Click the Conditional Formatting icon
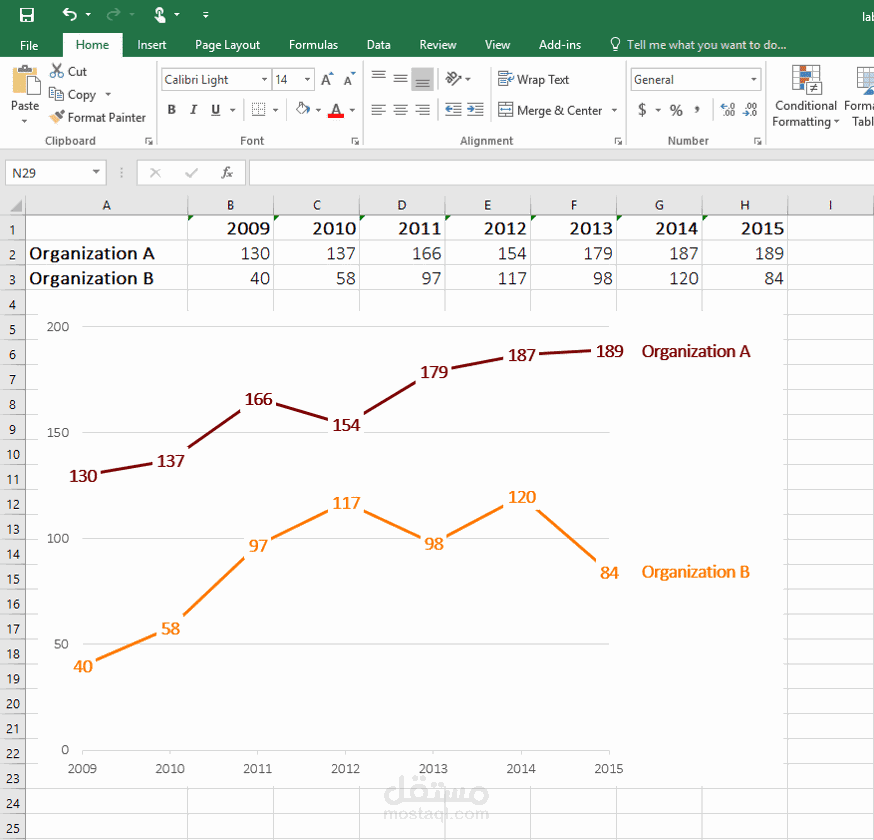 [805, 80]
